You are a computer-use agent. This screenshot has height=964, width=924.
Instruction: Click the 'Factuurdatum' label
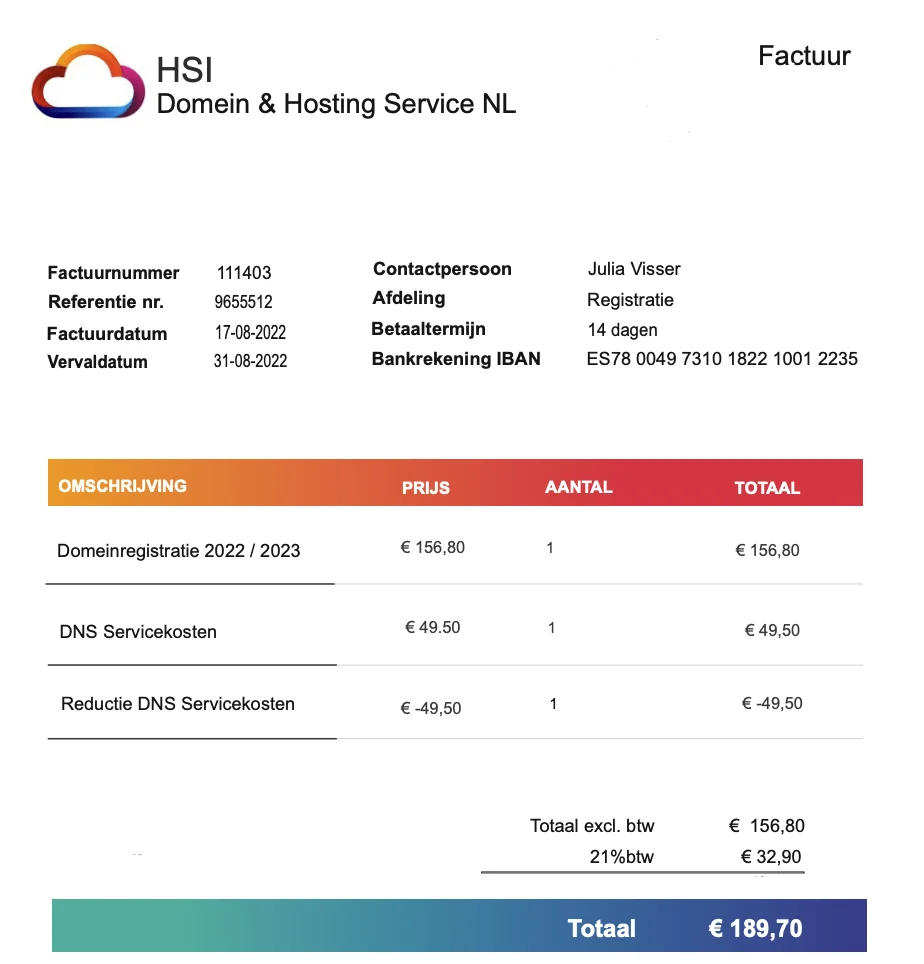point(107,334)
